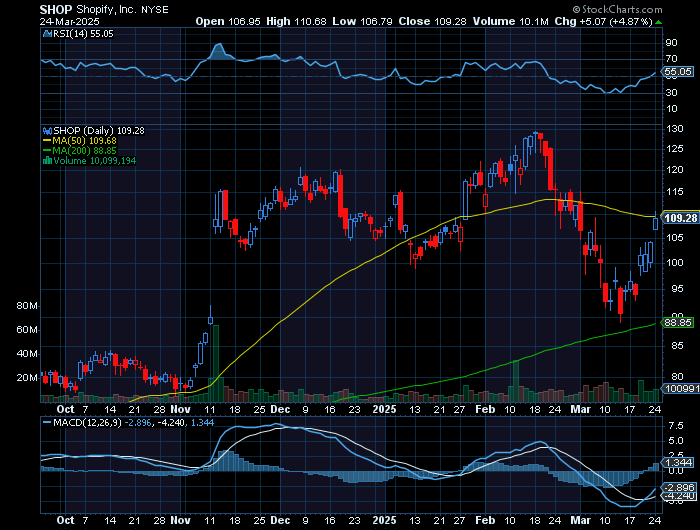Select the MA(50) 109.68 legend text

pyautogui.click(x=84, y=141)
